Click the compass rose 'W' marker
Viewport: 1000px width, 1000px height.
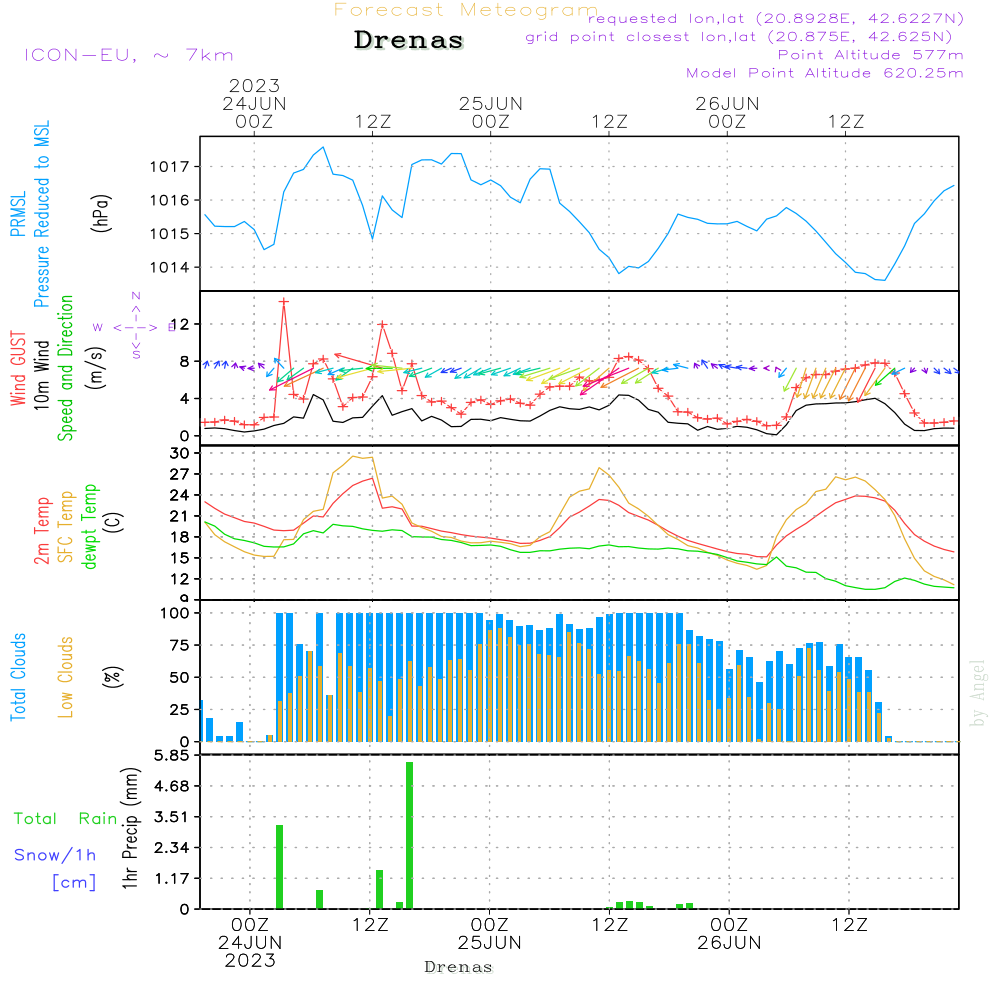[98, 328]
